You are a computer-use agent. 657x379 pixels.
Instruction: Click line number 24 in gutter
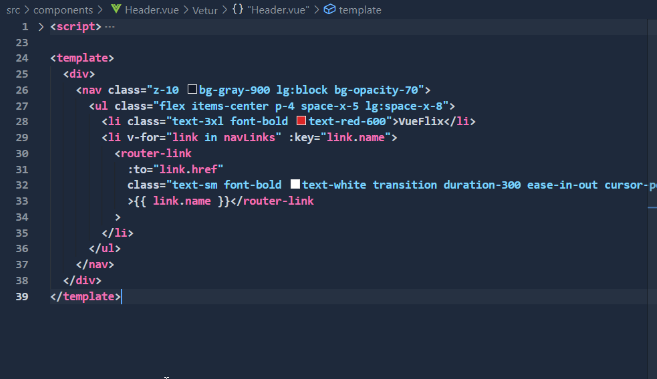[x=22, y=58]
